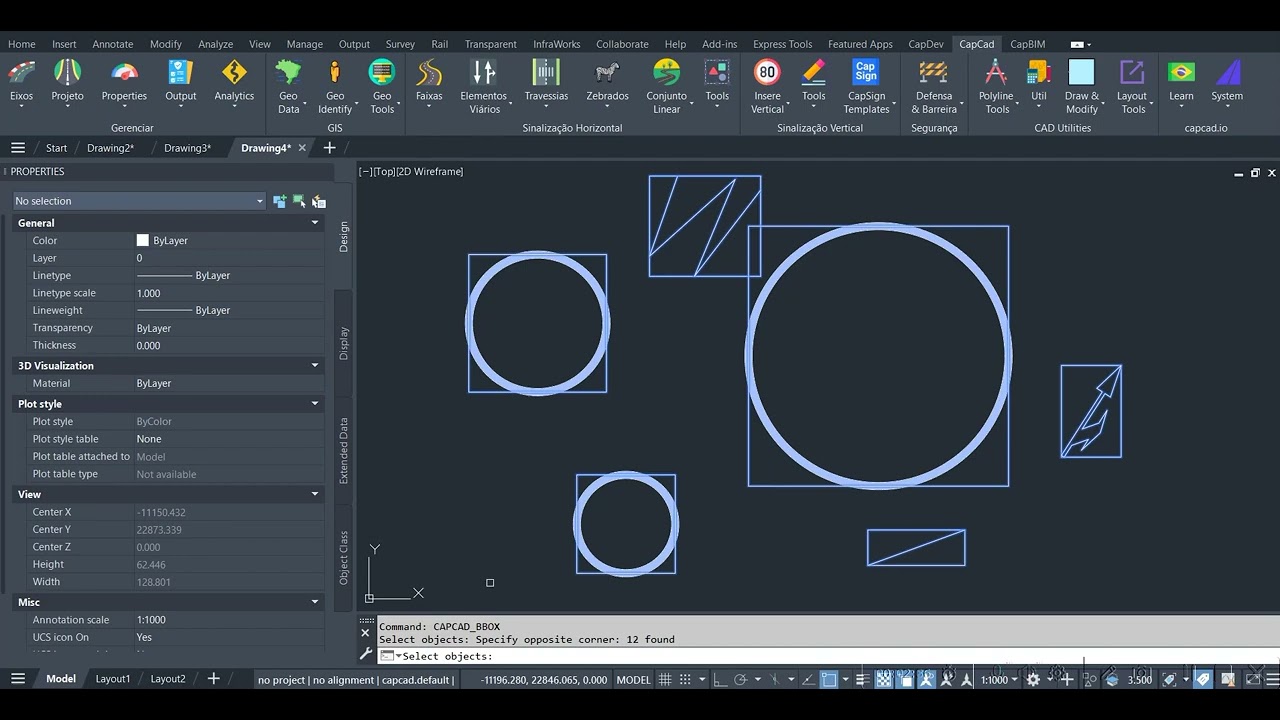Add a new layout with plus button

pos(213,679)
